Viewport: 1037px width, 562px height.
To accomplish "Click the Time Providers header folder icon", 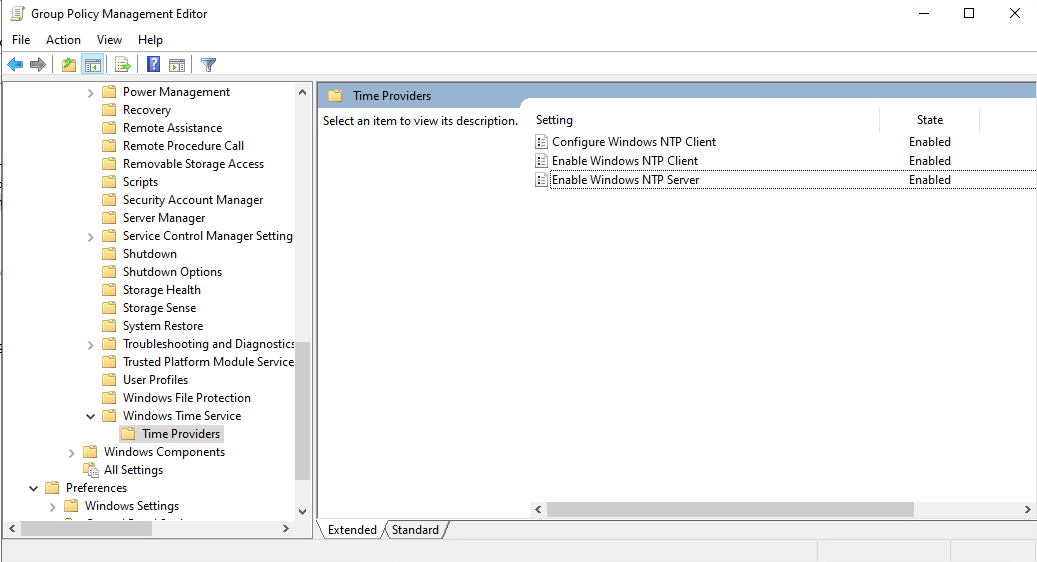I will pos(335,96).
